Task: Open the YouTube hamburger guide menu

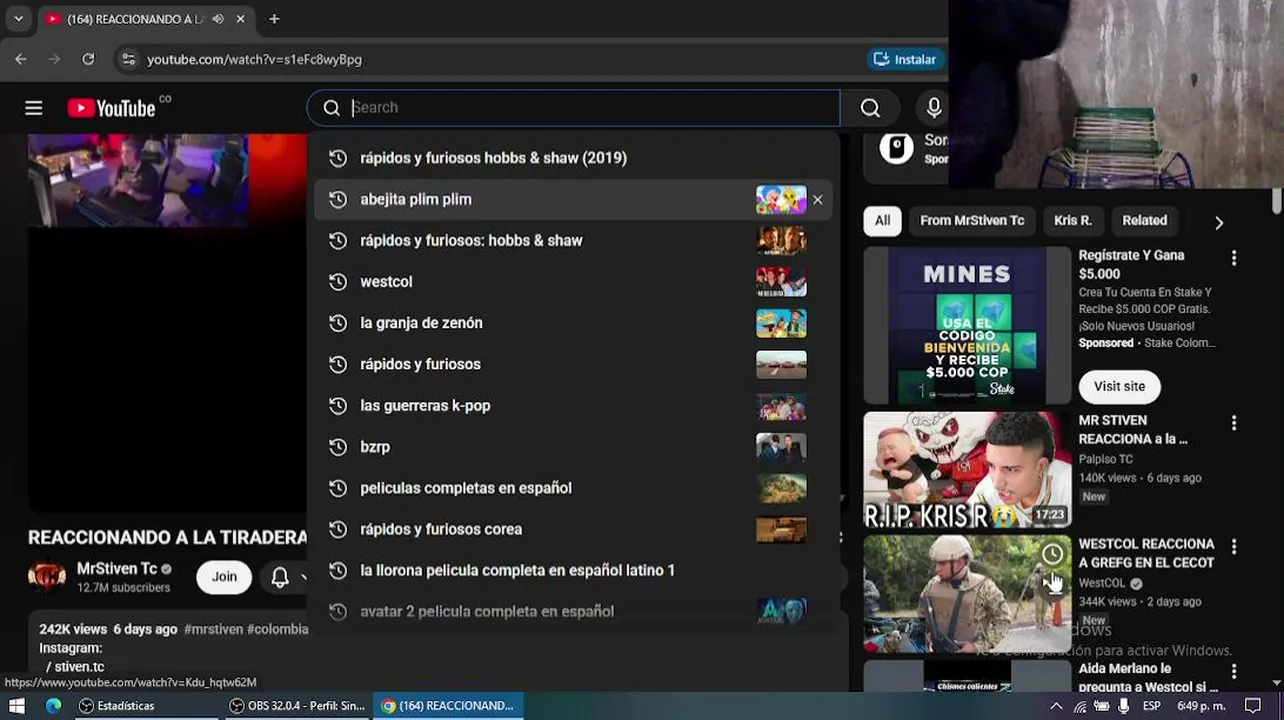Action: click(x=33, y=108)
